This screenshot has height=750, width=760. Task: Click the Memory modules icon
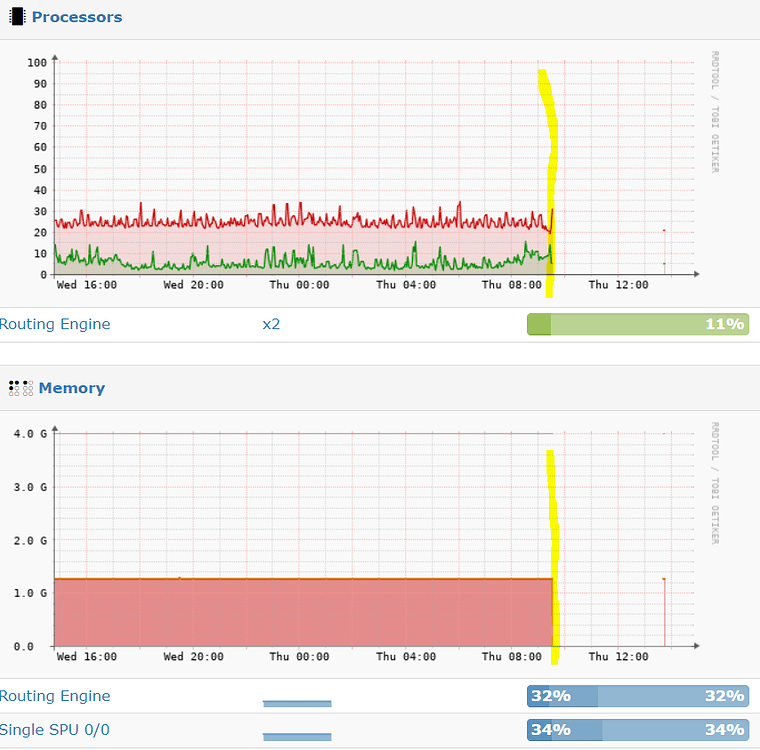pyautogui.click(x=21, y=388)
